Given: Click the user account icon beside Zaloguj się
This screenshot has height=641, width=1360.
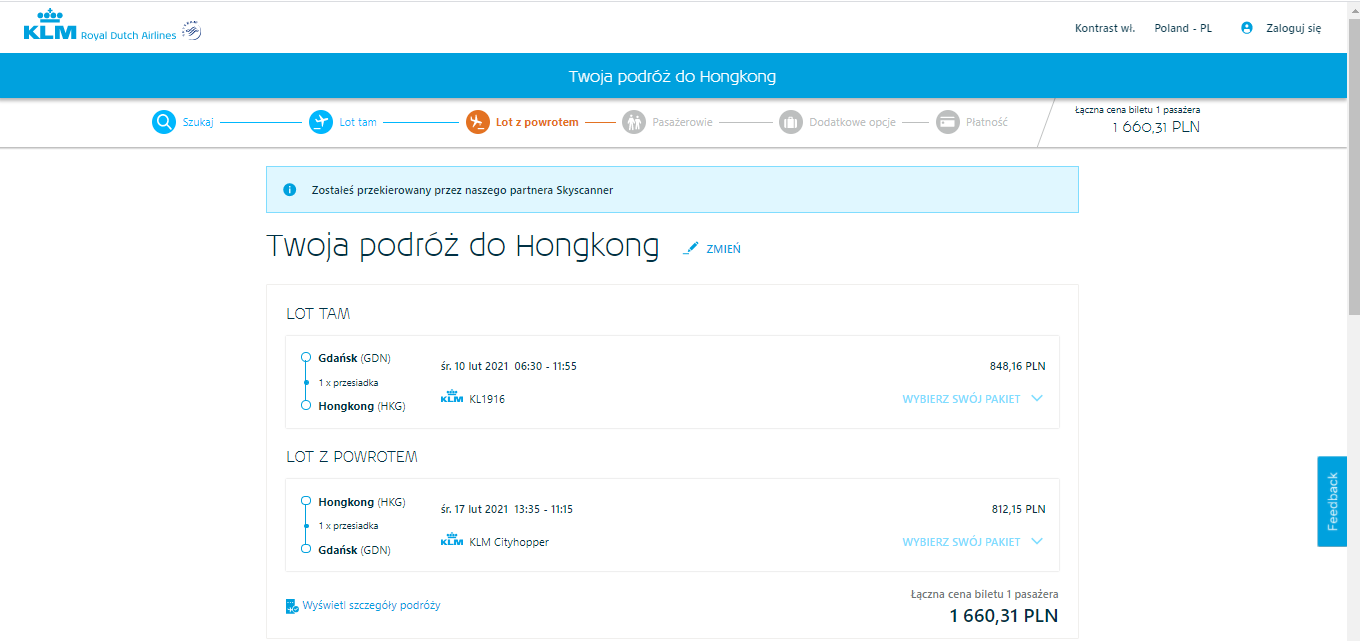Looking at the screenshot, I should [1247, 28].
